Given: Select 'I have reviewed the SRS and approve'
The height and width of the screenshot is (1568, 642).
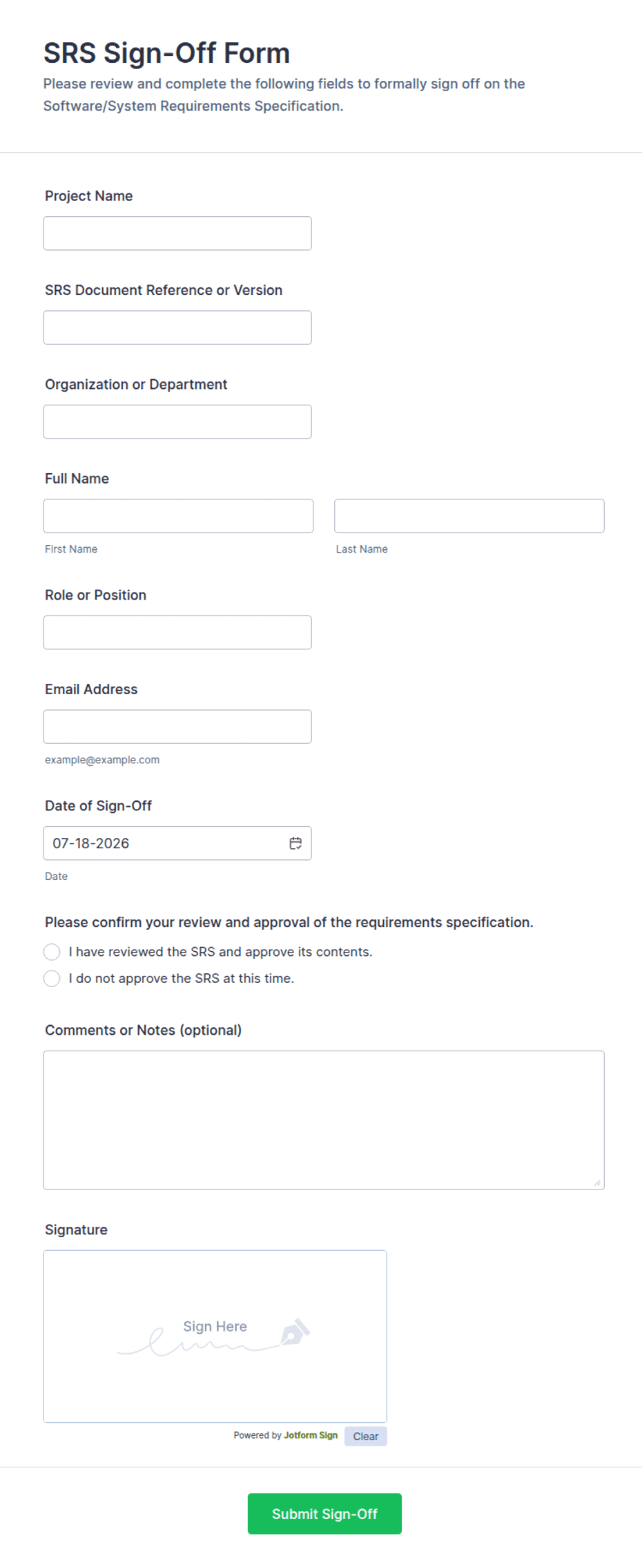Looking at the screenshot, I should 52,952.
